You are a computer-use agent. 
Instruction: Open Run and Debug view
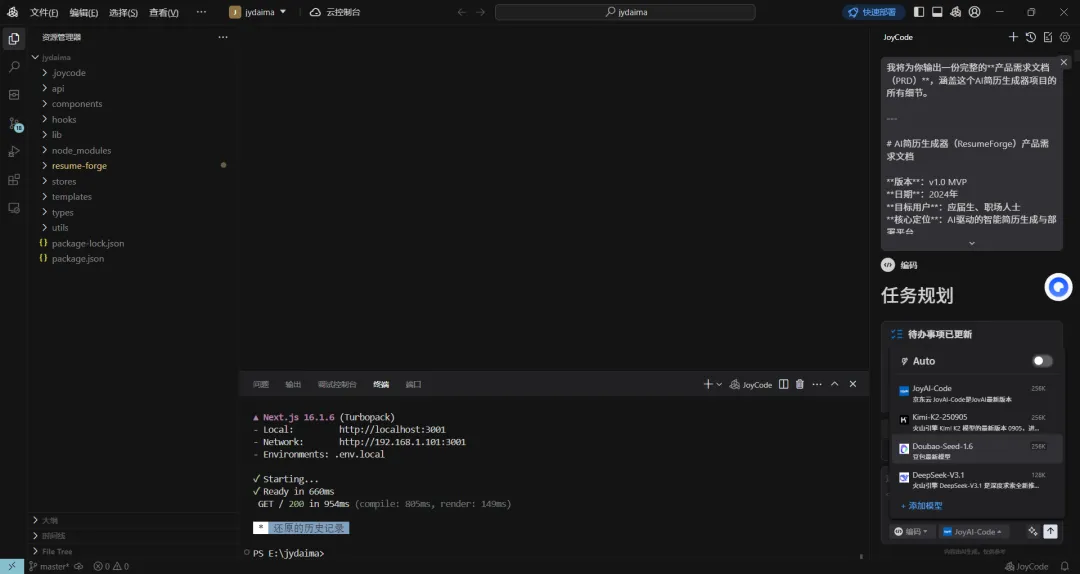click(x=14, y=152)
